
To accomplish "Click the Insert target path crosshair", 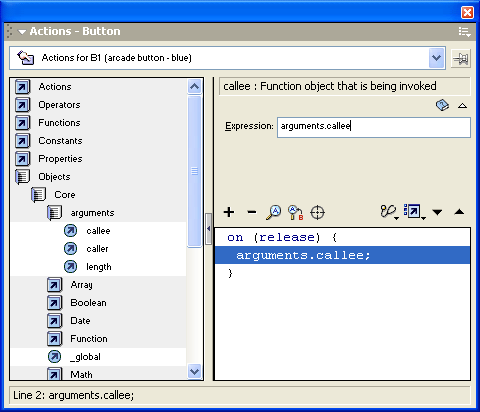I will [x=317, y=212].
